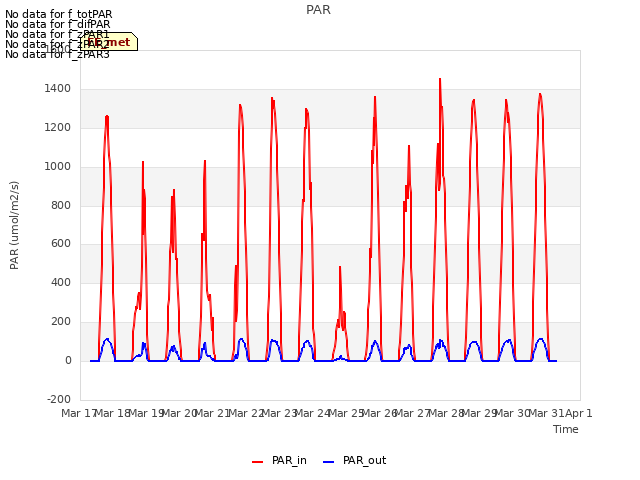
Task: Click the 1400 y-axis tick label
Action: point(58,89)
